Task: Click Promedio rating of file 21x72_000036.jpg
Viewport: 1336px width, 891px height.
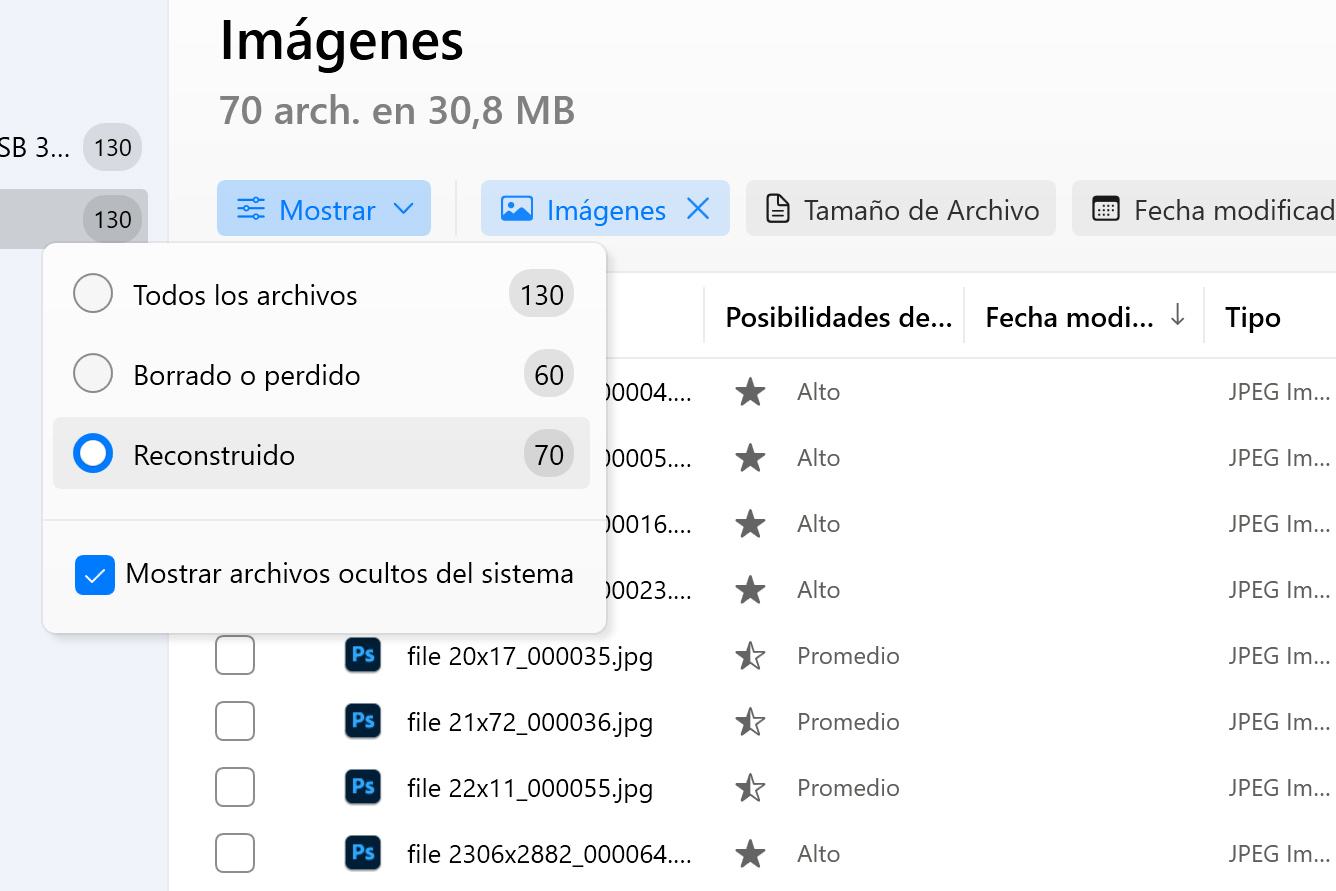Action: pyautogui.click(x=848, y=722)
